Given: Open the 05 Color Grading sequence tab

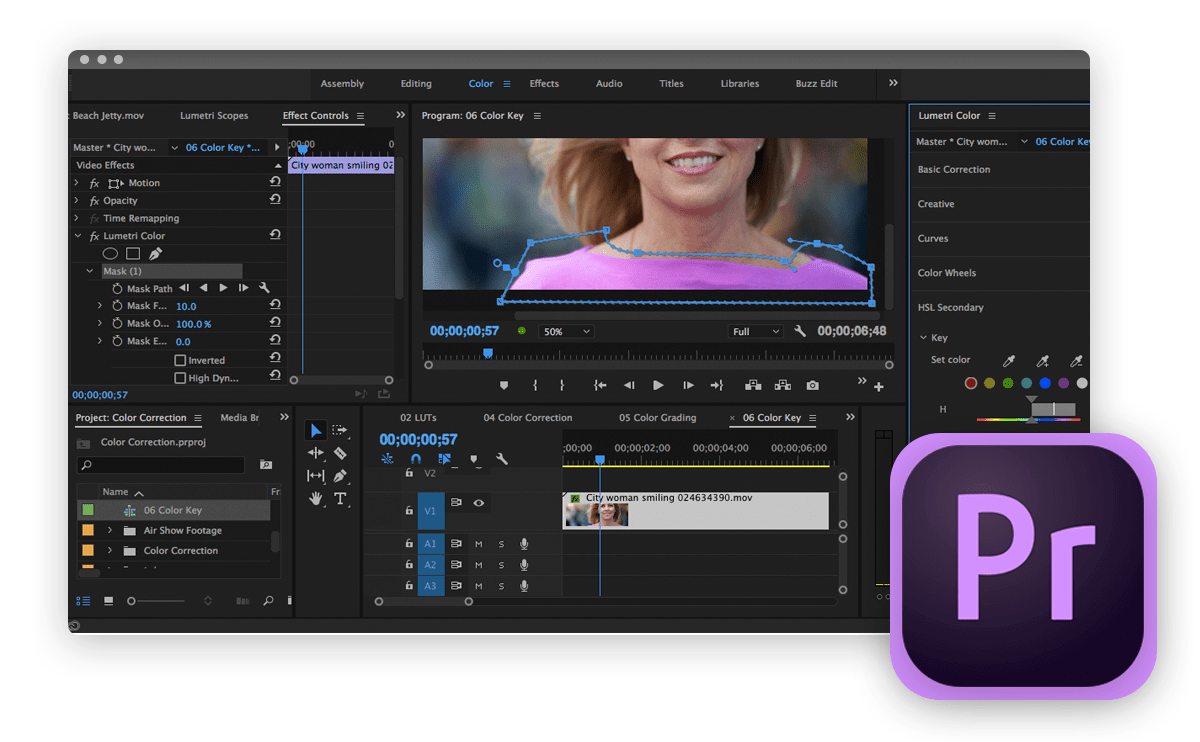Looking at the screenshot, I should pos(657,418).
